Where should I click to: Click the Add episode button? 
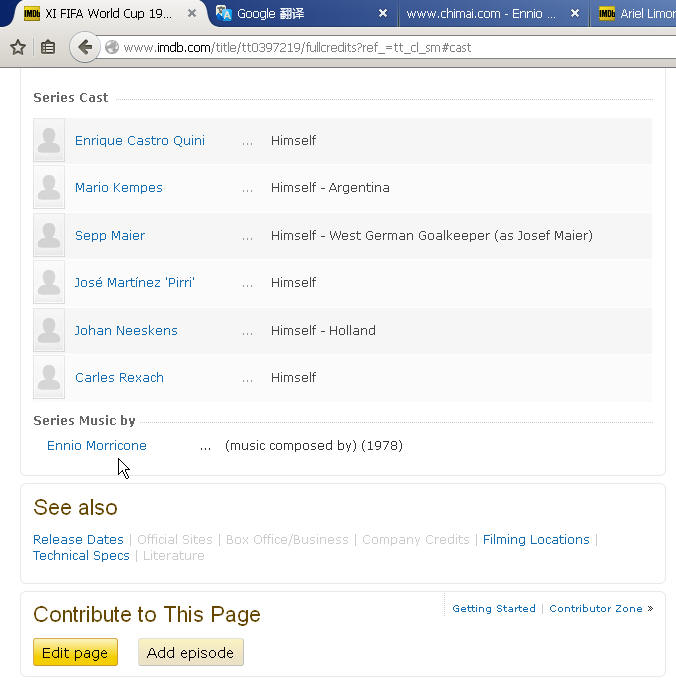(x=190, y=652)
